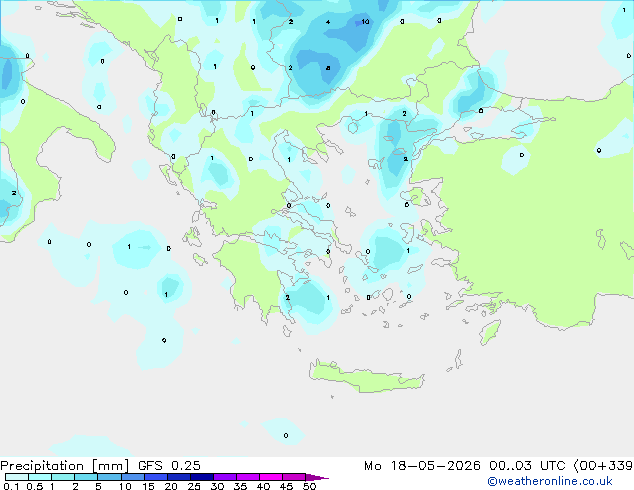Select the 5–10 mm legend color box

point(109,477)
